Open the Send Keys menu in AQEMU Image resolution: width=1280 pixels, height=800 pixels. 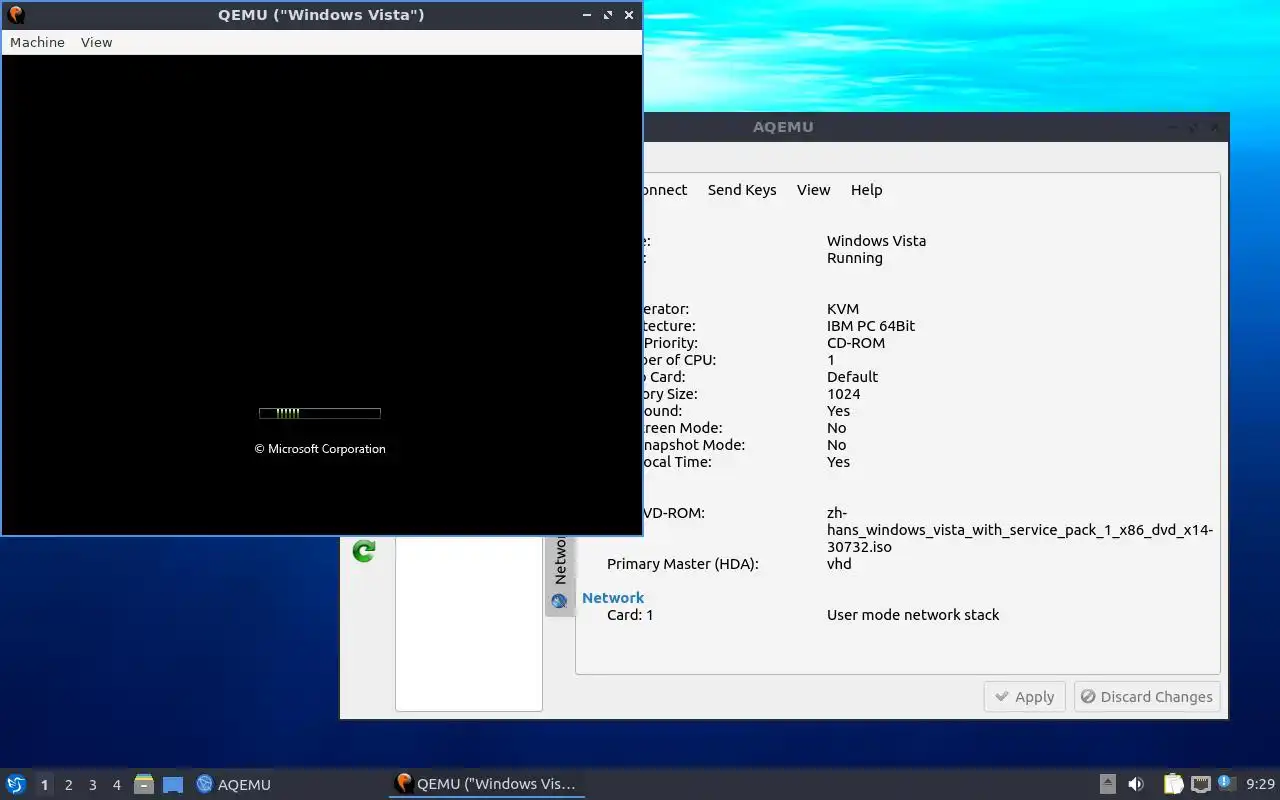[x=742, y=190]
